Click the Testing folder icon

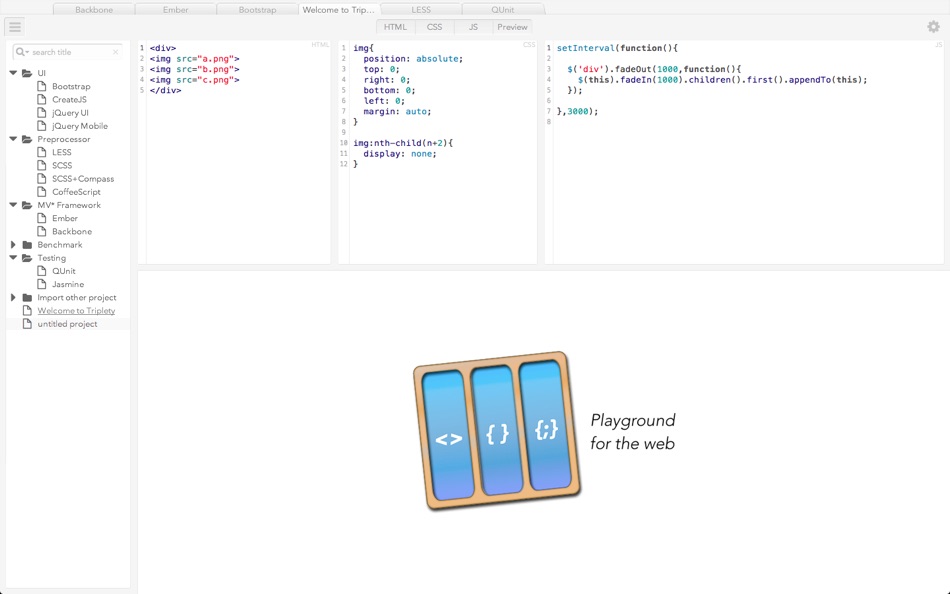point(27,258)
